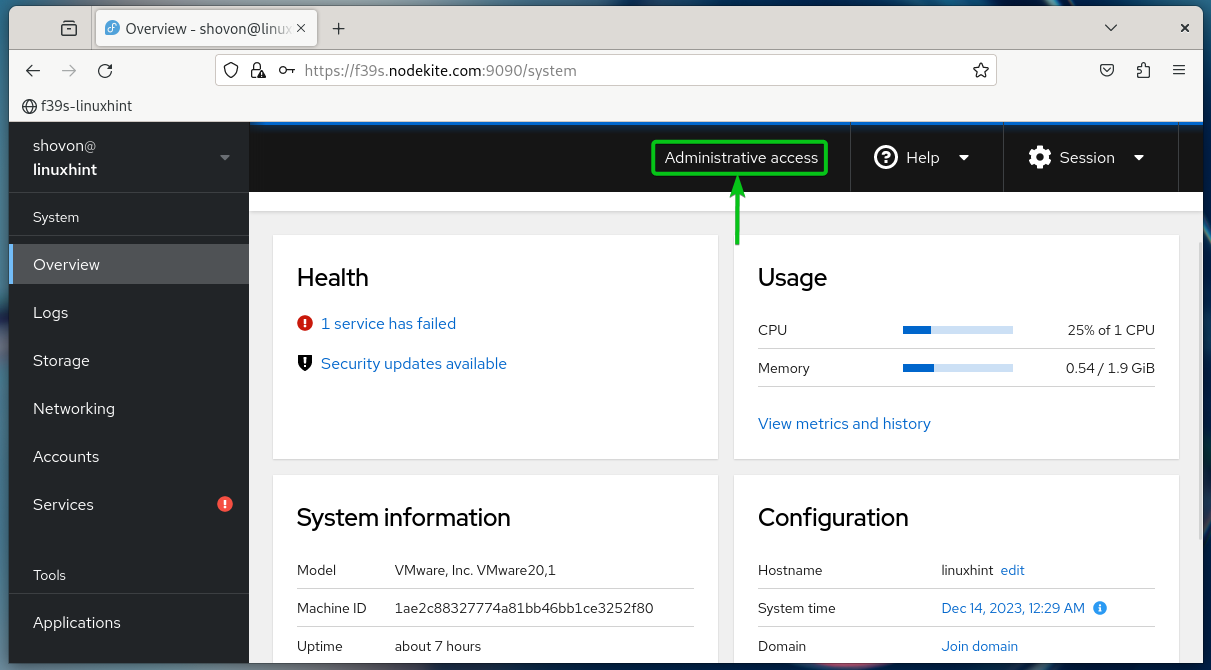Click the Memory usage progress bar

coord(958,368)
